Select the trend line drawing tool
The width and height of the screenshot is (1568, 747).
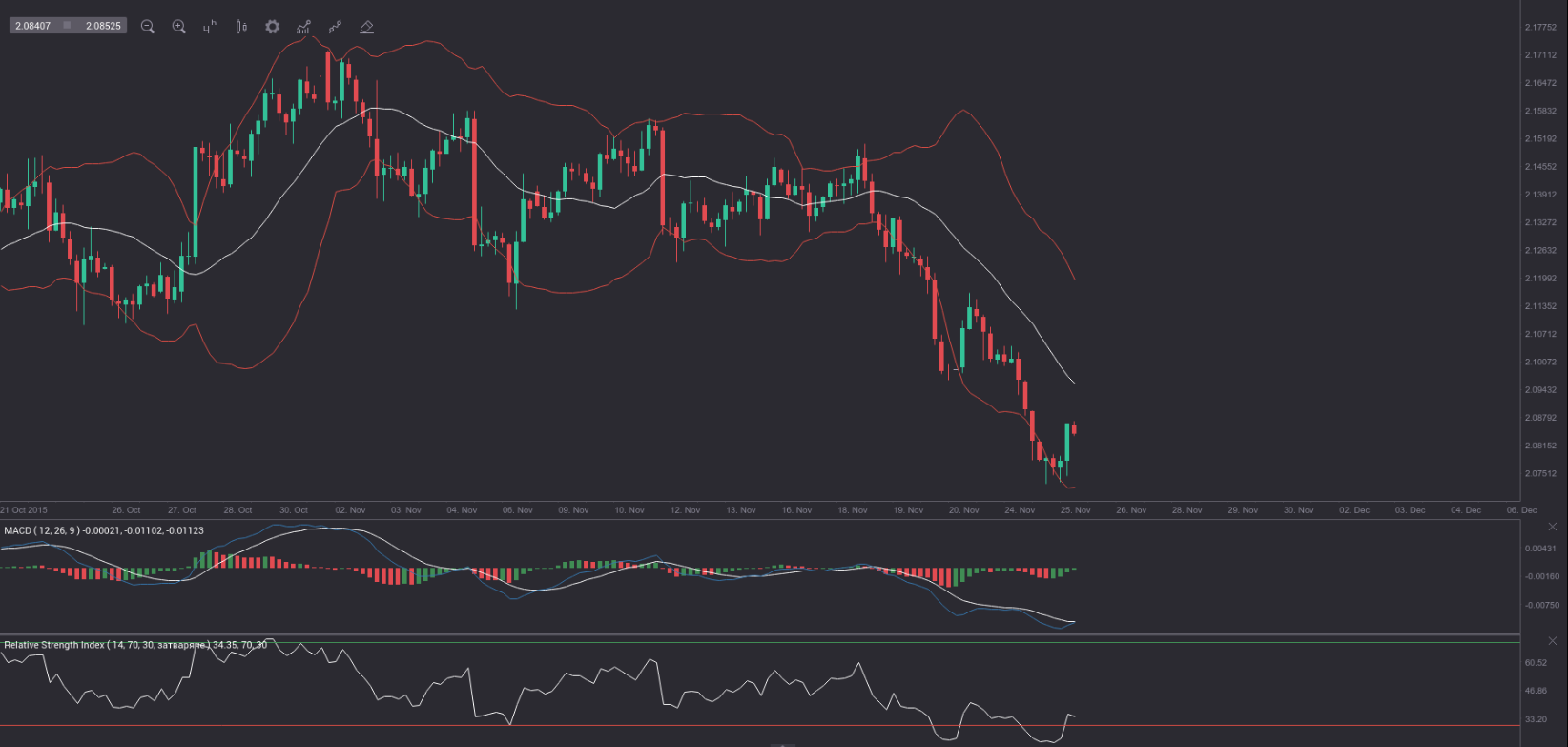coord(335,27)
